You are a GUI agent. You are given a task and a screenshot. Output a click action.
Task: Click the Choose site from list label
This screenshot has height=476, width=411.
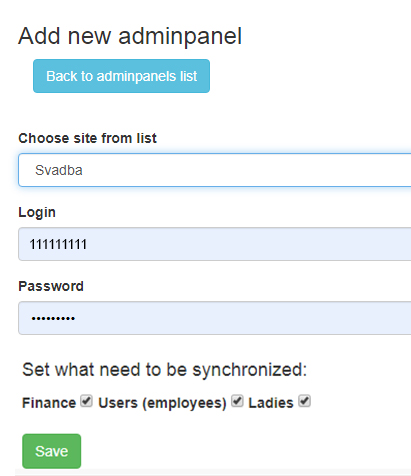[x=87, y=138]
